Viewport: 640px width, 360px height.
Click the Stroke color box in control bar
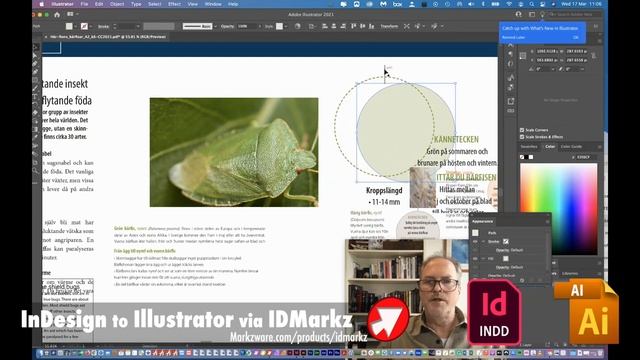[x=84, y=26]
